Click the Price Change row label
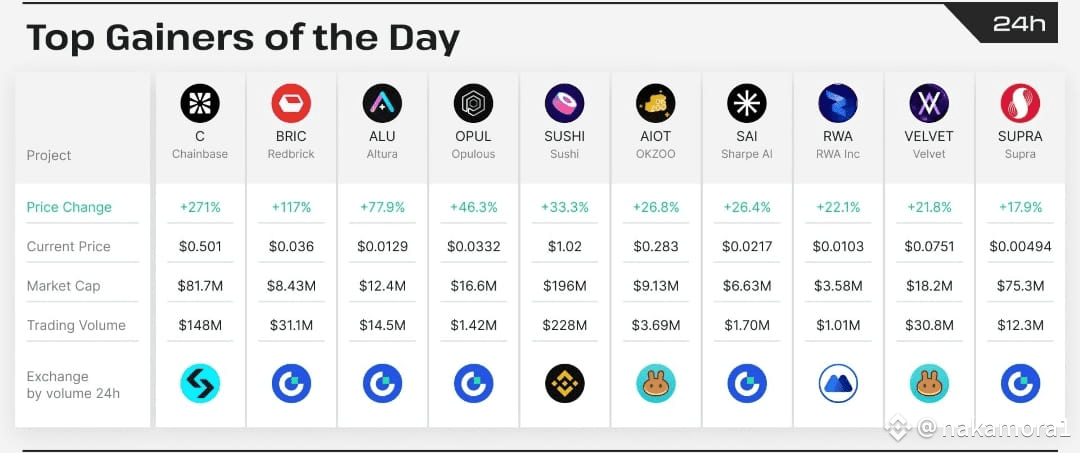The height and width of the screenshot is (453, 1080). click(x=69, y=207)
